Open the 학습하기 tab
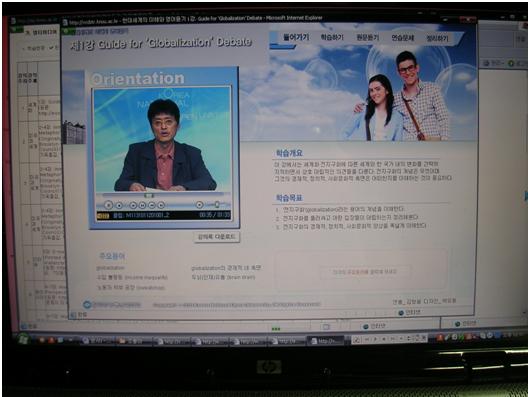This screenshot has width=528, height=397. point(332,37)
